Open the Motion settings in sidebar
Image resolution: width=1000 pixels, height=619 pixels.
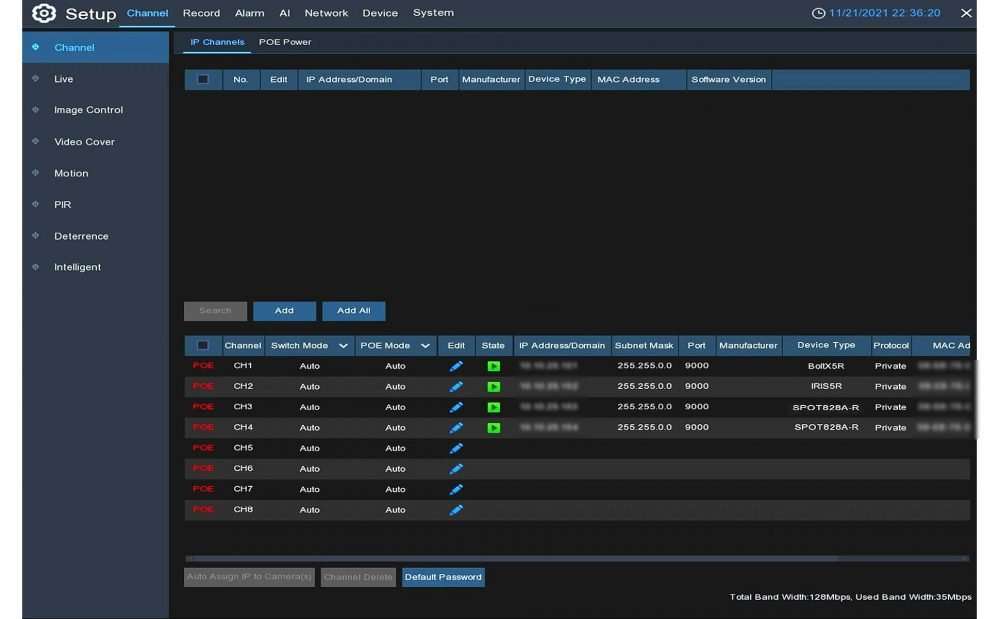71,173
